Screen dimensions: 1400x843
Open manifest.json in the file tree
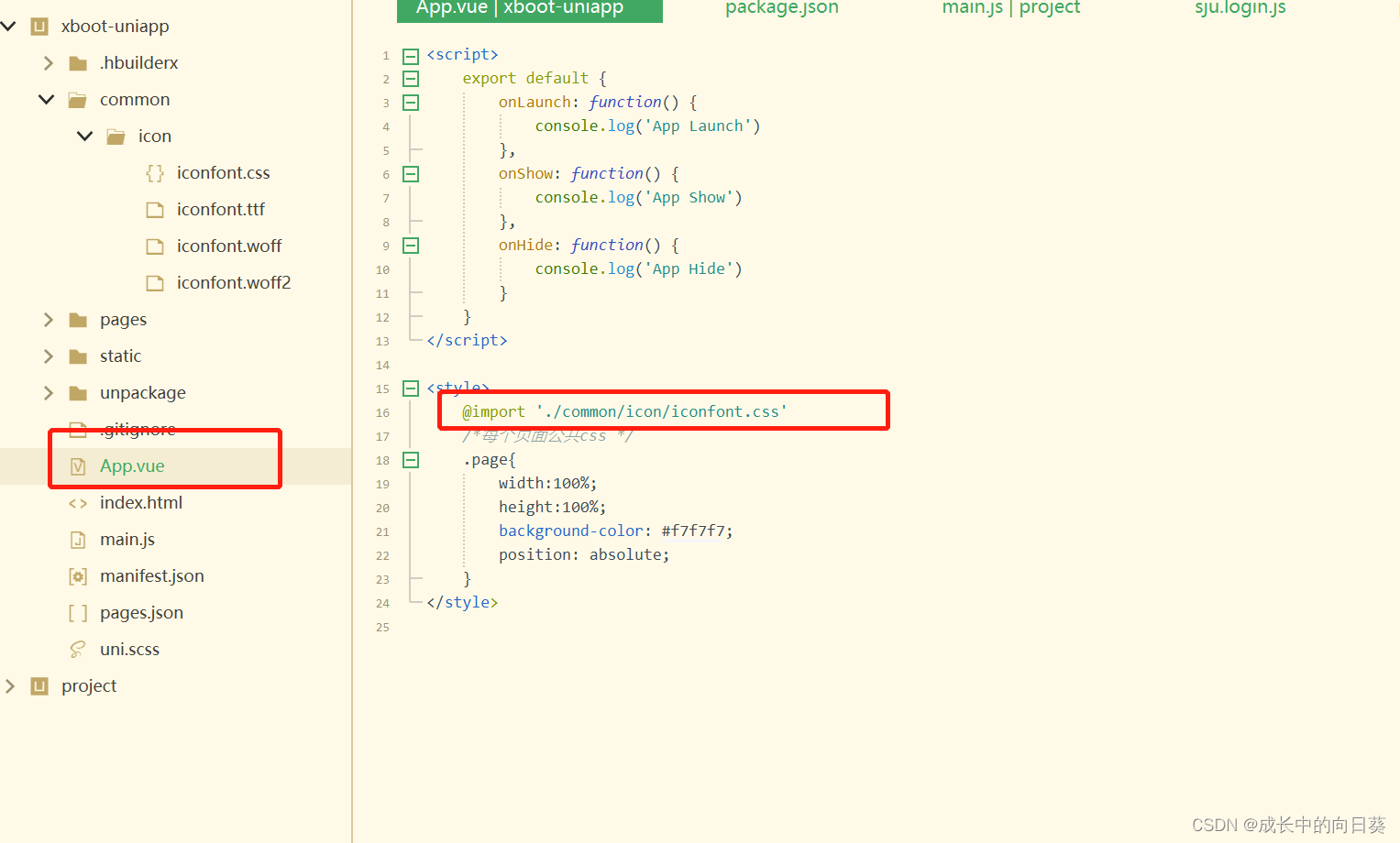tap(152, 575)
